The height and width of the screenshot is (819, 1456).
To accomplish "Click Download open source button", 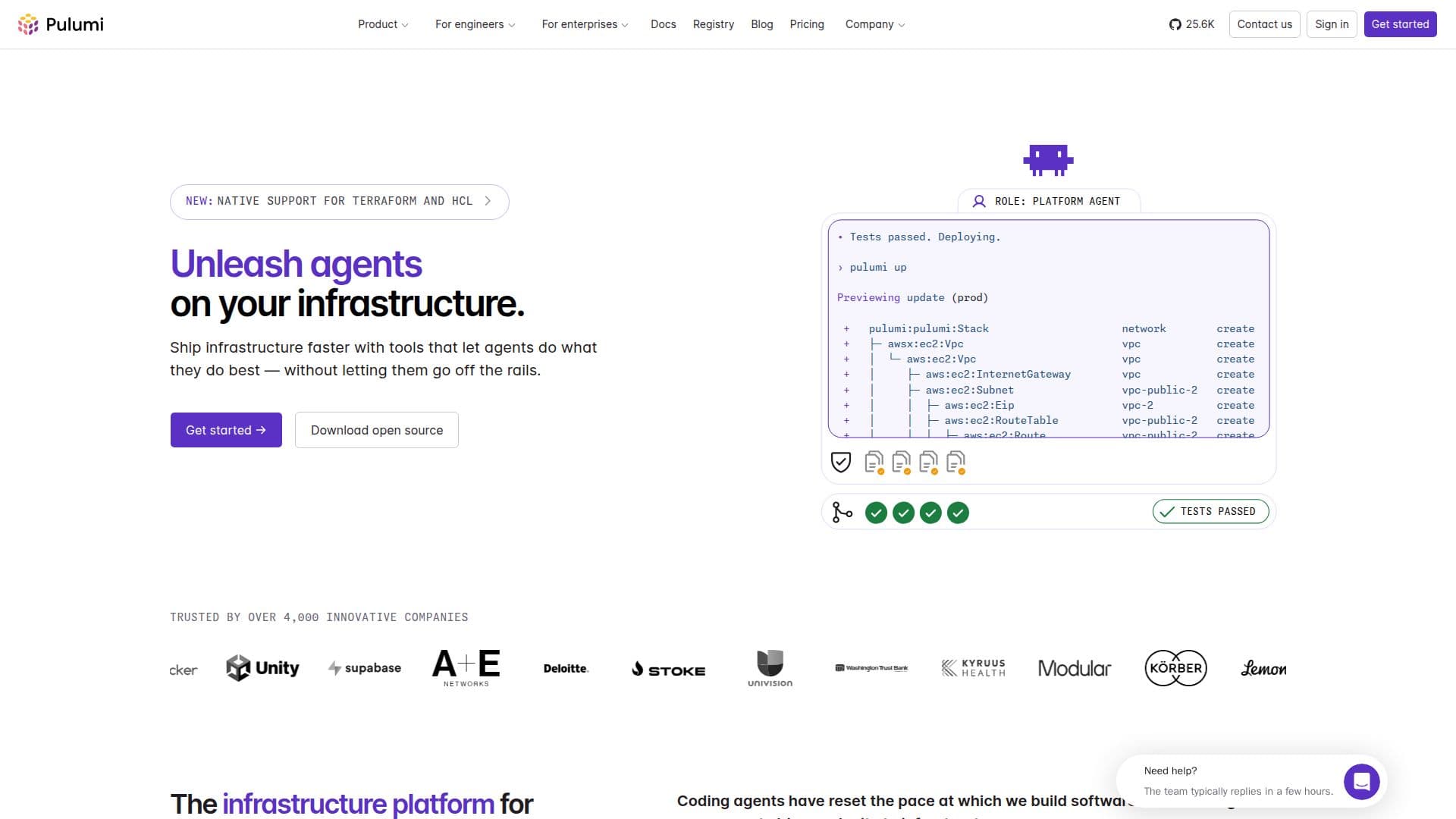I will (x=377, y=430).
